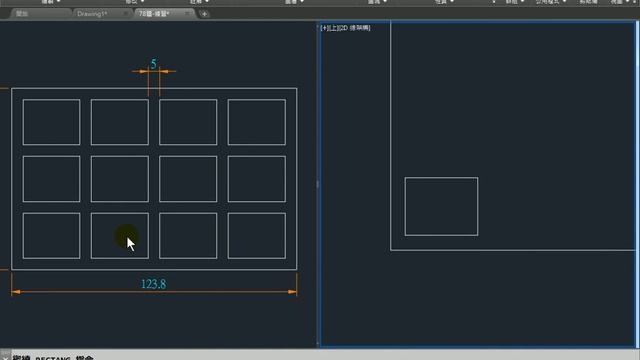Close the active third drawing tab
Image resolution: width=640 pixels, height=360 pixels.
pos(187,14)
